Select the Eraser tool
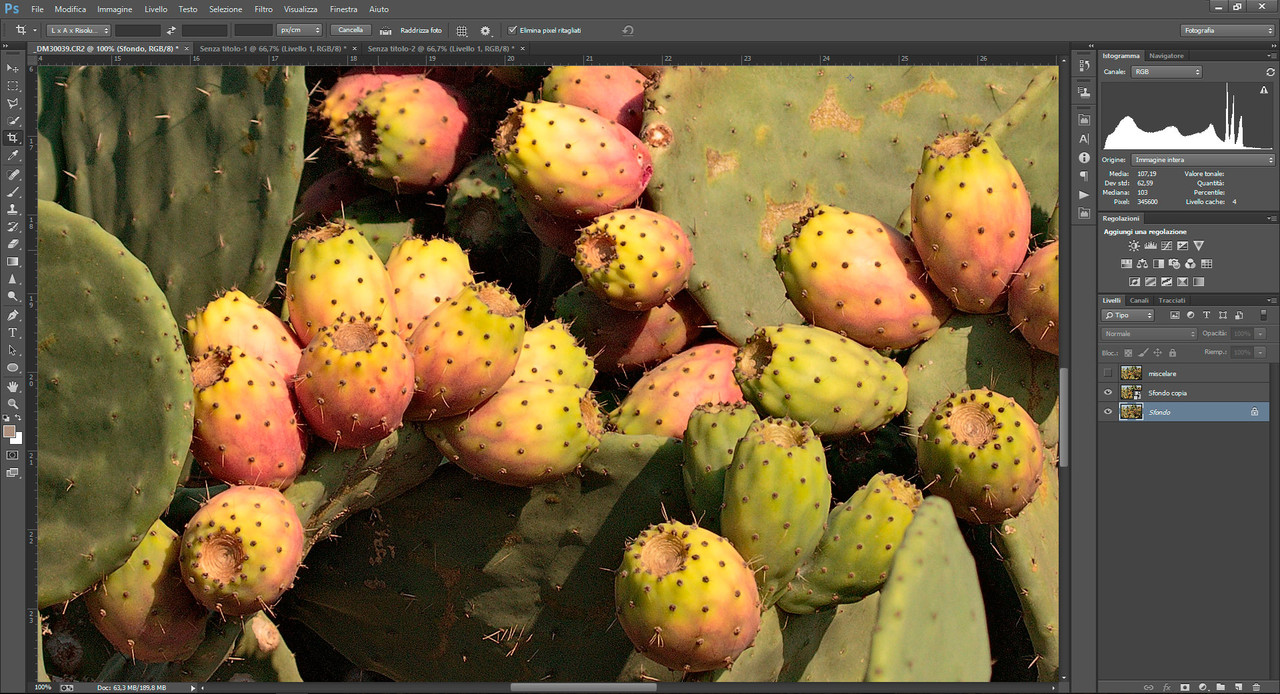 (x=13, y=244)
